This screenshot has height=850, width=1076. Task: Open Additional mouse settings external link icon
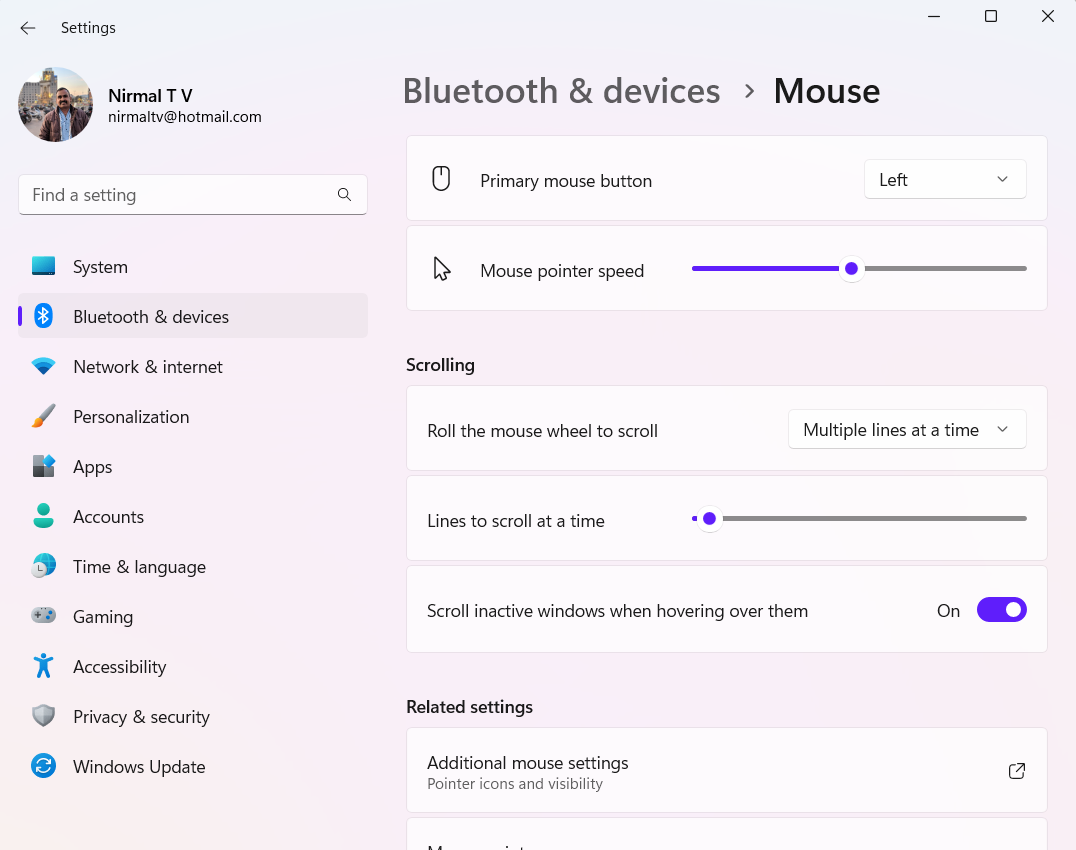point(1016,771)
